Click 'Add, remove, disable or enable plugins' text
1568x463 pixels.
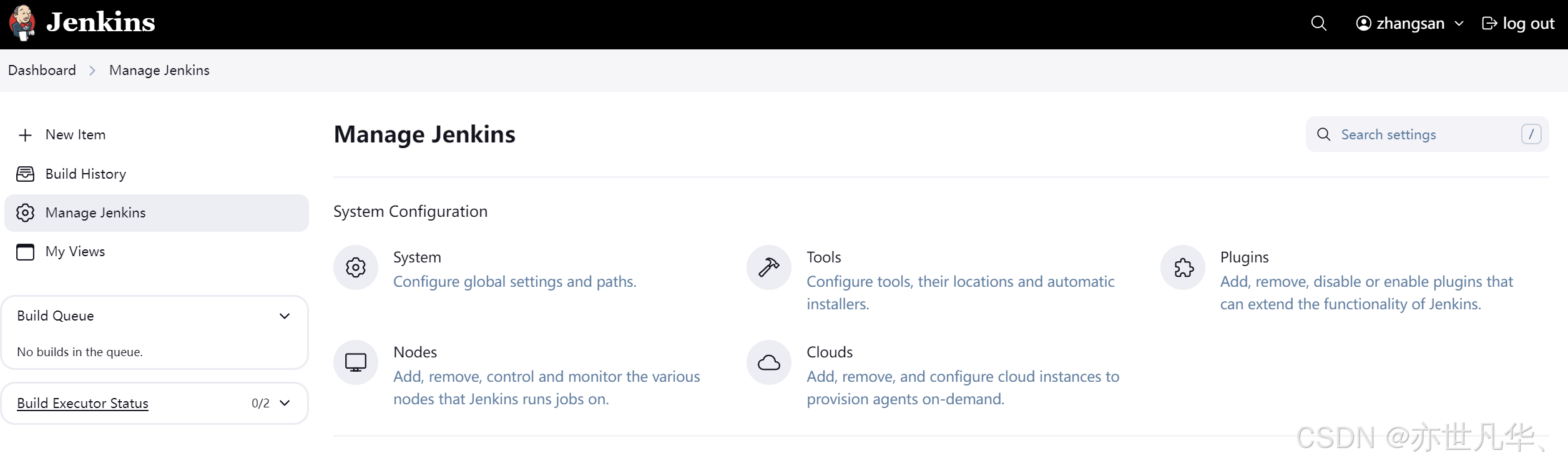point(1366,293)
